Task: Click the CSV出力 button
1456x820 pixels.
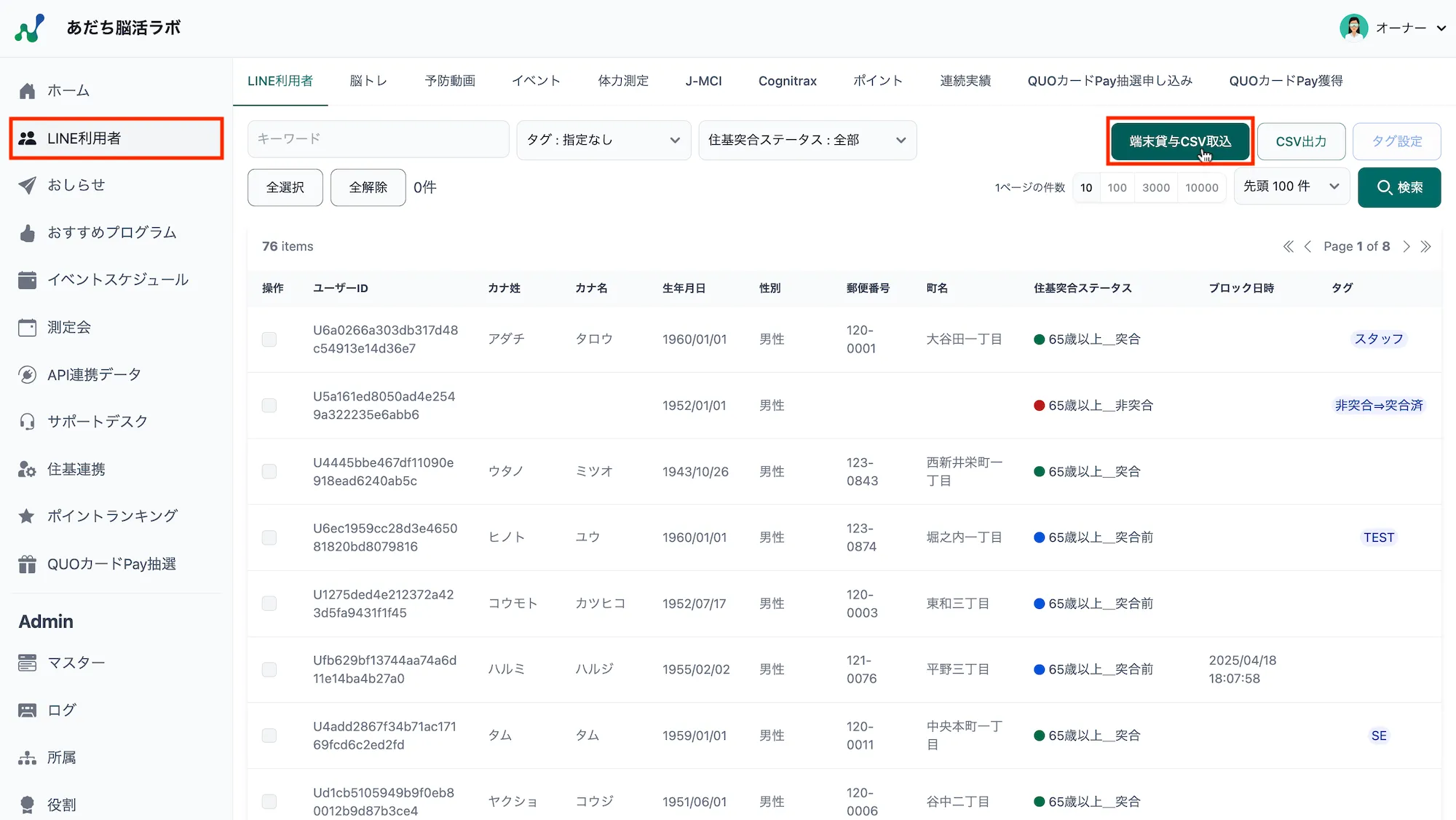Action: tap(1300, 141)
